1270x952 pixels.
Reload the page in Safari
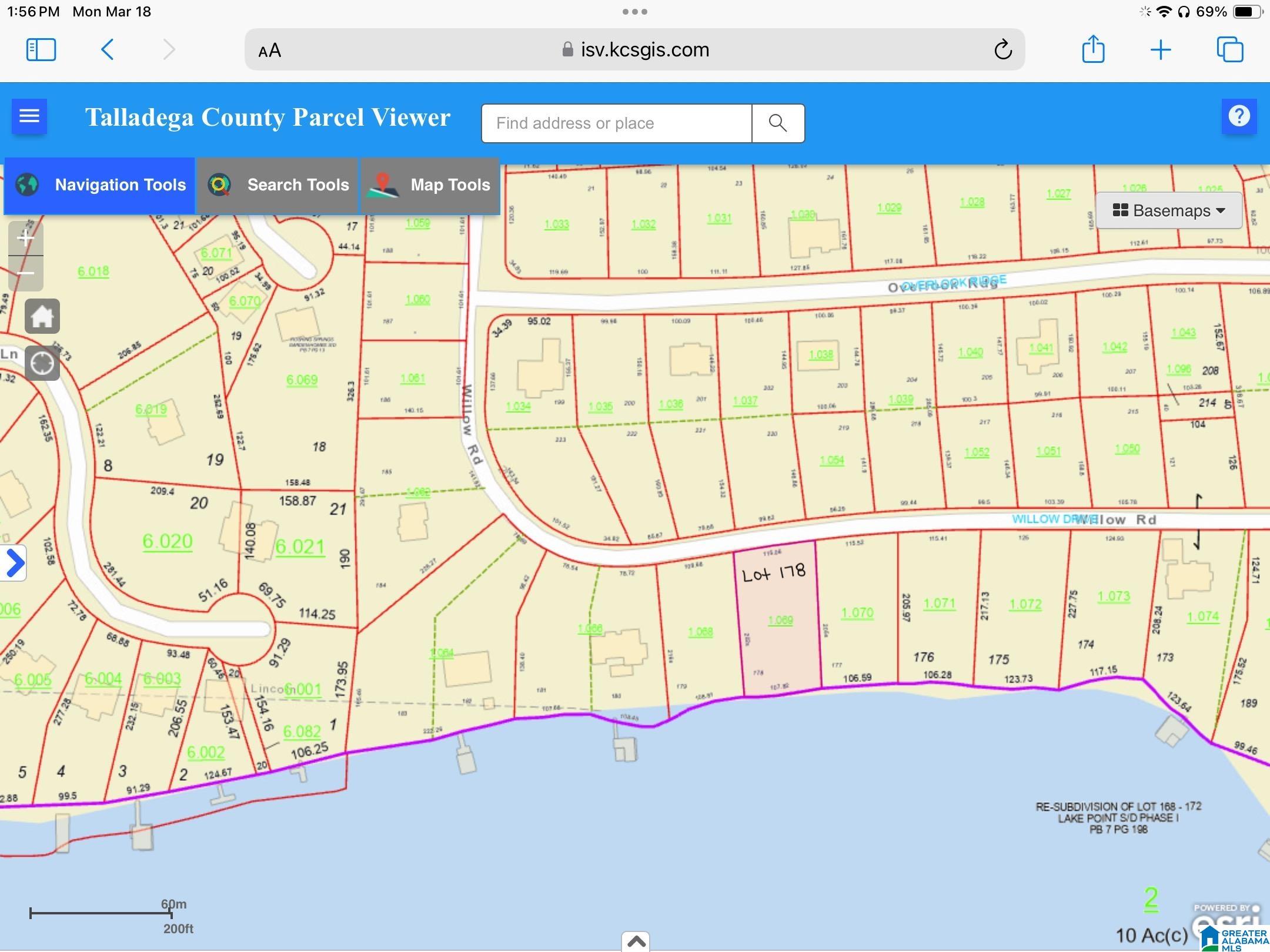[1003, 50]
